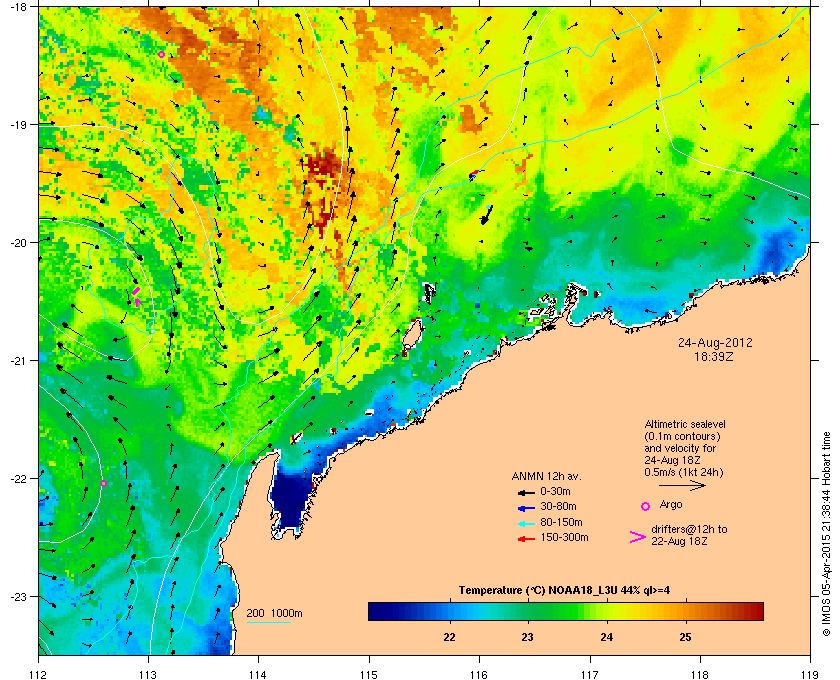The height and width of the screenshot is (680, 840).
Task: Click the 'Argo' legend label
Action: coord(671,505)
